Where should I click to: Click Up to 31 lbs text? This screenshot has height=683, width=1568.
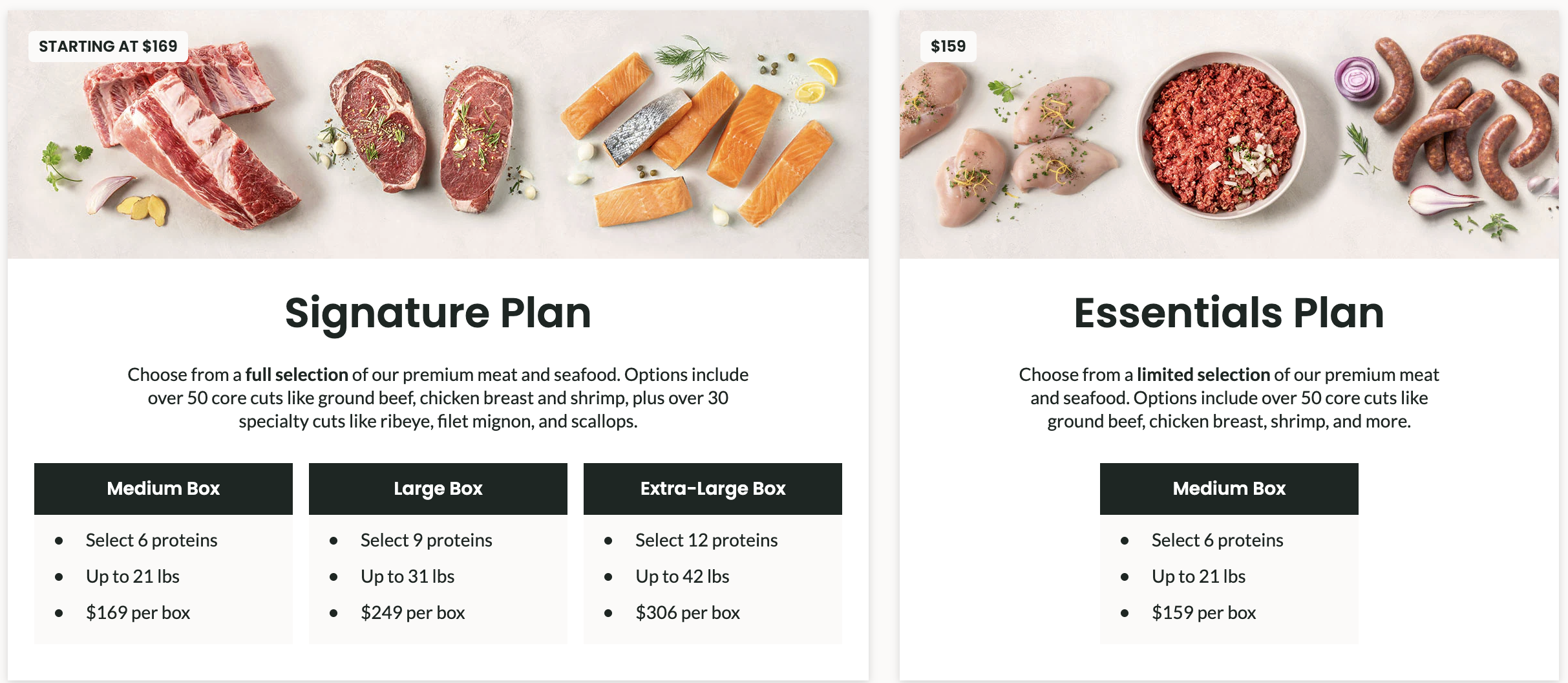tap(407, 576)
